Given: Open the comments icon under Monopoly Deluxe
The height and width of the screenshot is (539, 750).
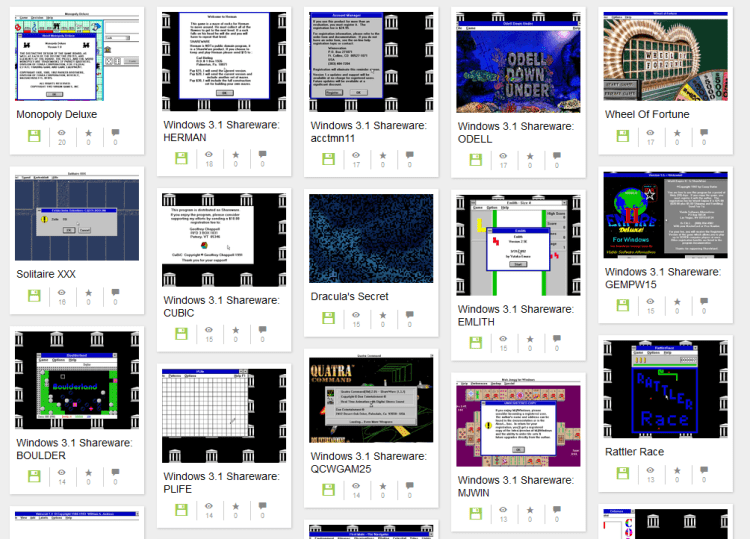Looking at the screenshot, I should pyautogui.click(x=115, y=132).
